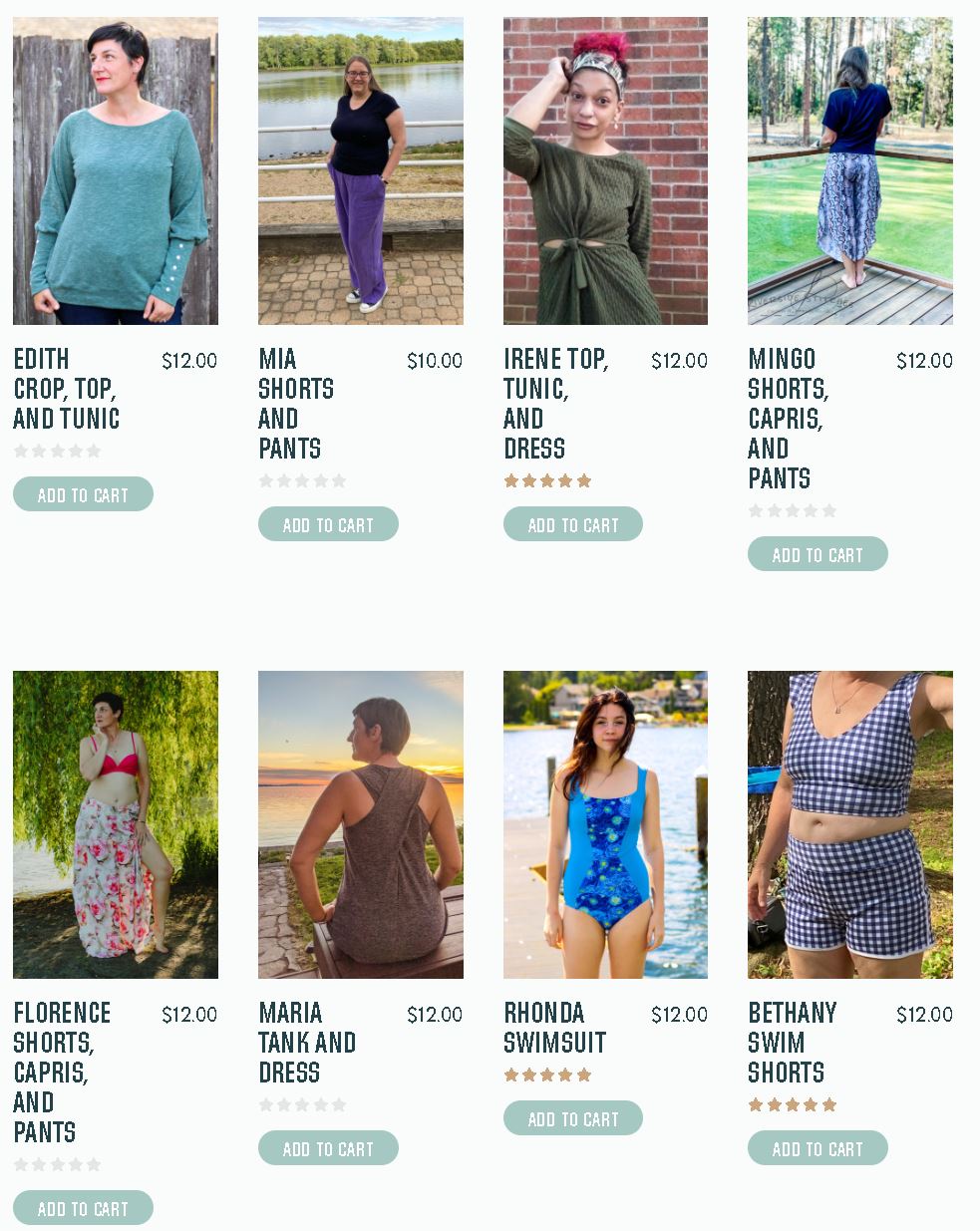Open the Edith Crop, Top, and Tunic photo
This screenshot has width=980, height=1231.
pos(116,170)
